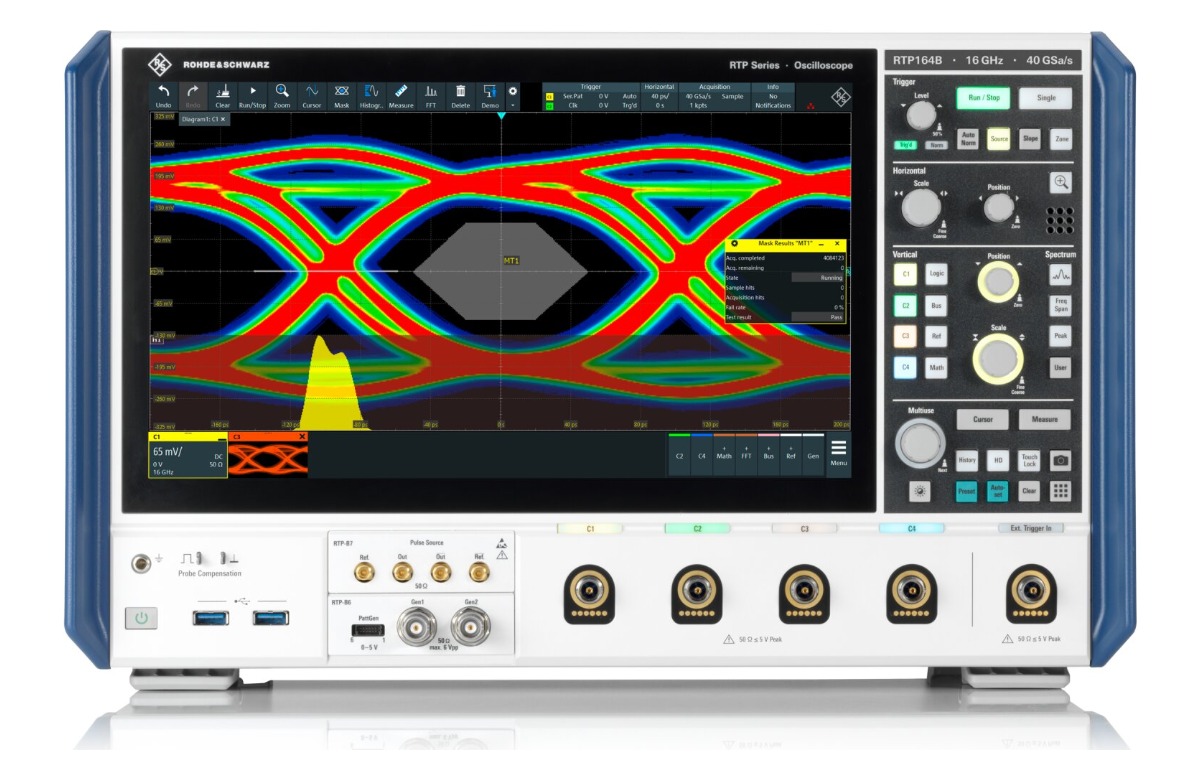Open toolbar settings gear dropdown
1200x780 pixels.
click(x=513, y=95)
